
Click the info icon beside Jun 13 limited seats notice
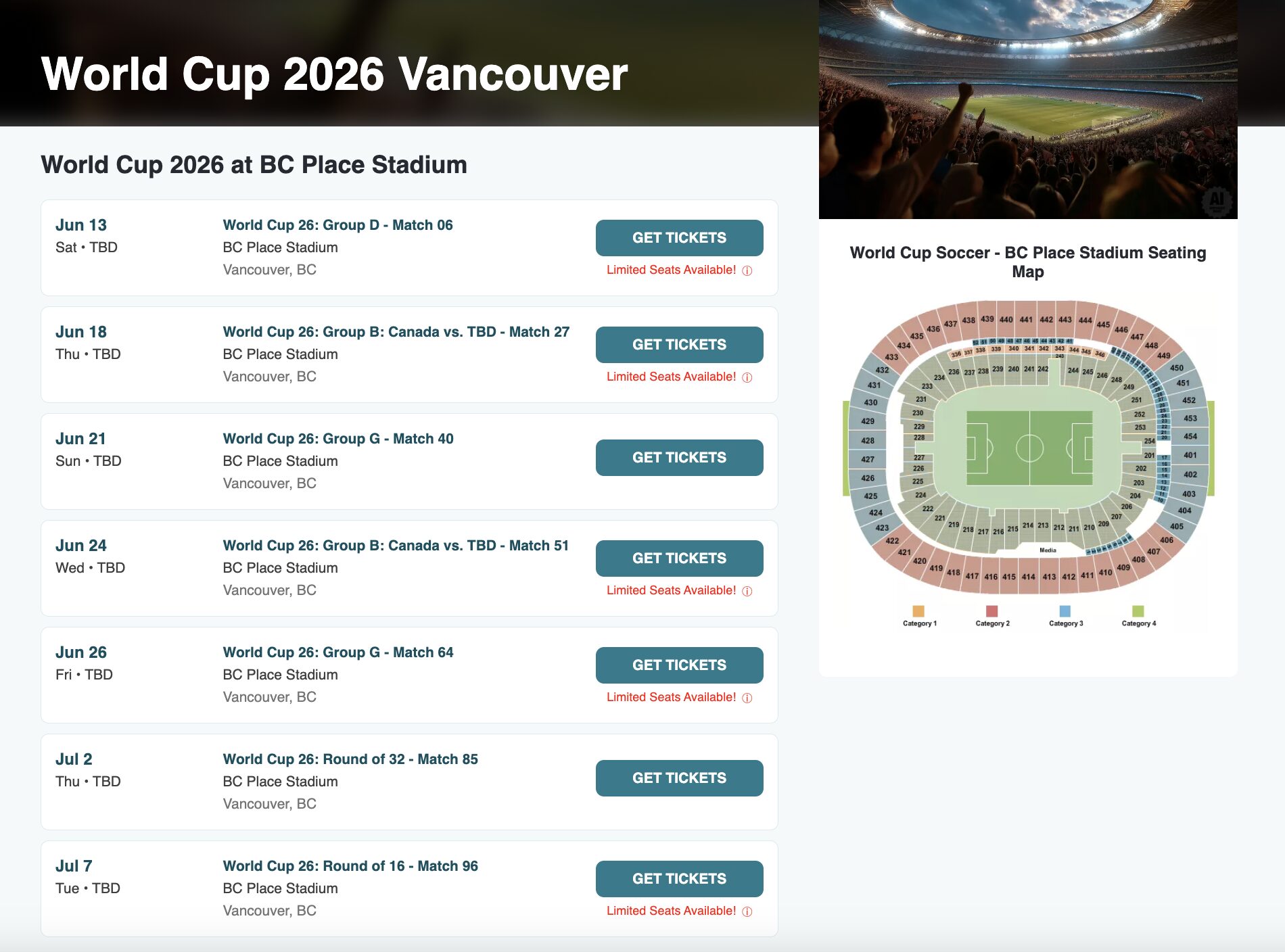click(x=745, y=270)
